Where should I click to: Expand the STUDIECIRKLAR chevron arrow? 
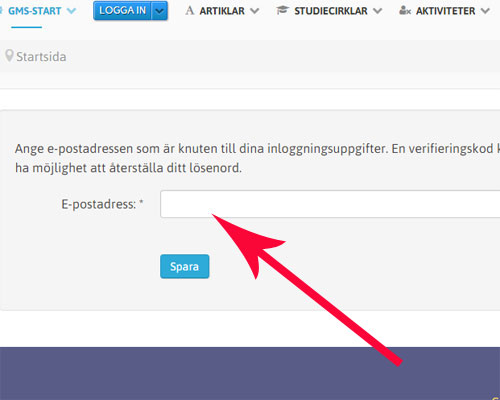pyautogui.click(x=377, y=11)
